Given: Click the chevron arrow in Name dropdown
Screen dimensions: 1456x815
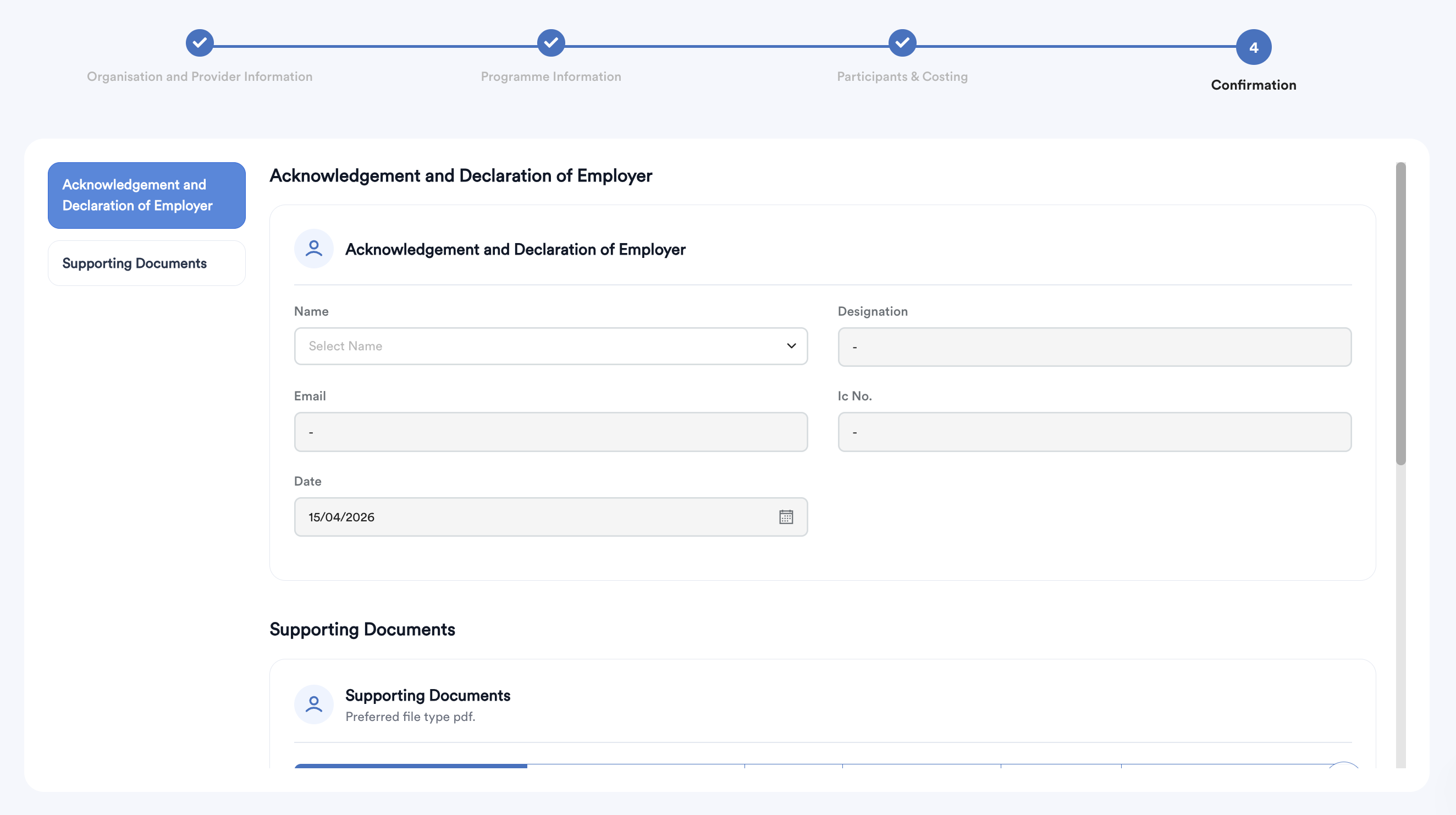Looking at the screenshot, I should click(791, 346).
